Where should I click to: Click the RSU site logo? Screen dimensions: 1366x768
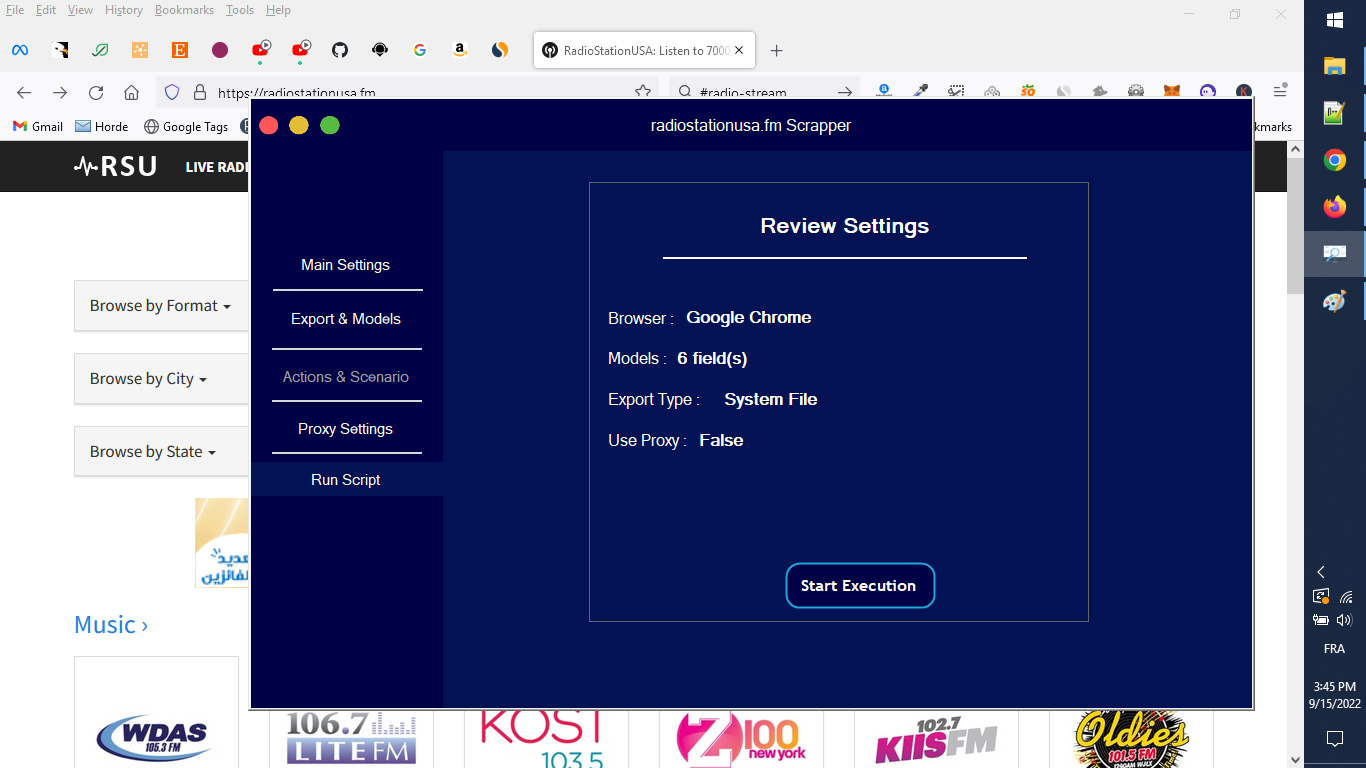(x=113, y=166)
